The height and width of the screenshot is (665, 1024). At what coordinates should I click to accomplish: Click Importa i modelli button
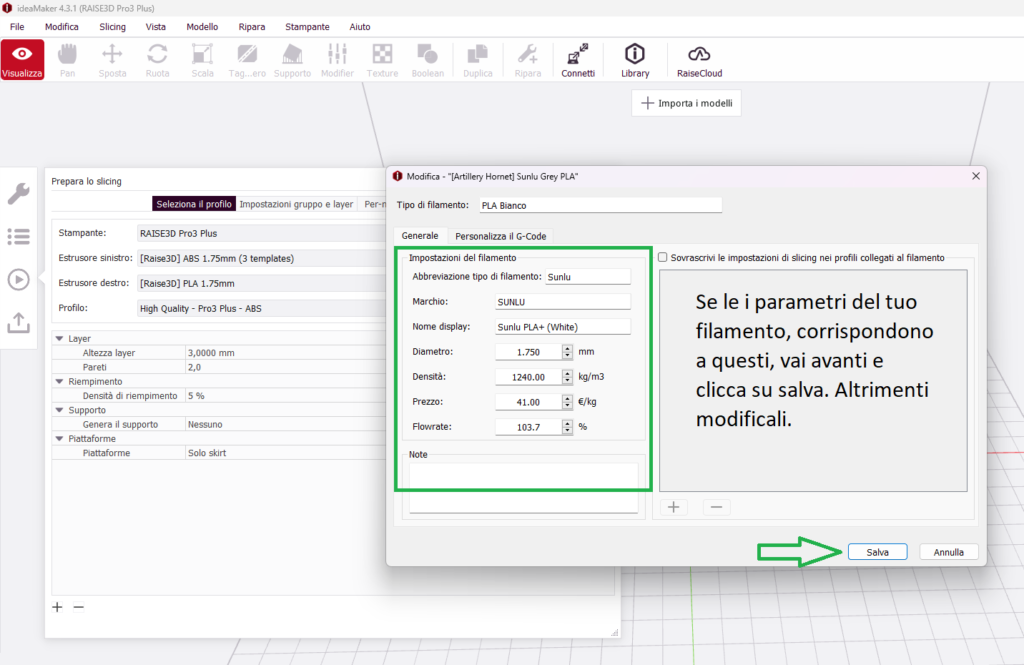pos(686,103)
